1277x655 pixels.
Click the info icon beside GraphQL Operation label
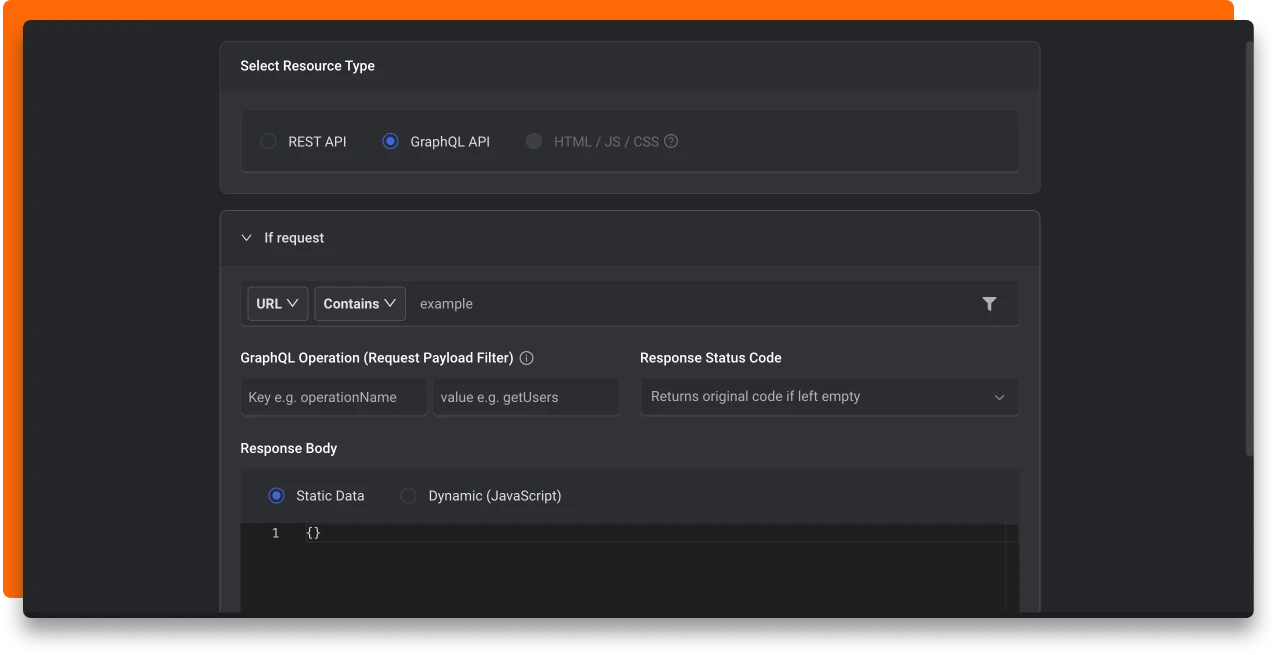click(527, 358)
